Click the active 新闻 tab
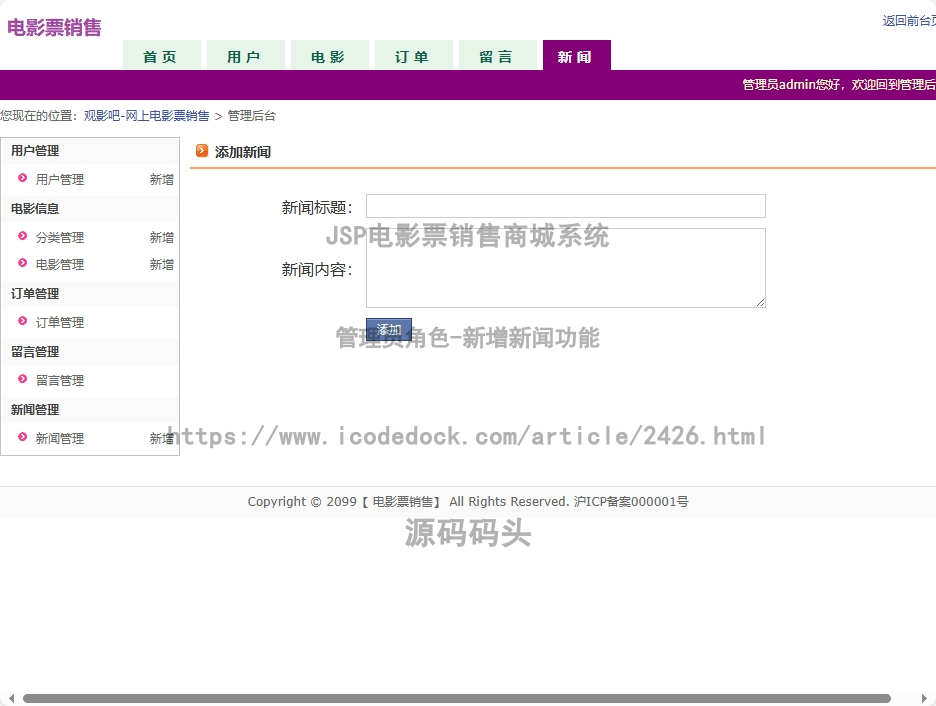This screenshot has height=706, width=936. coord(577,56)
